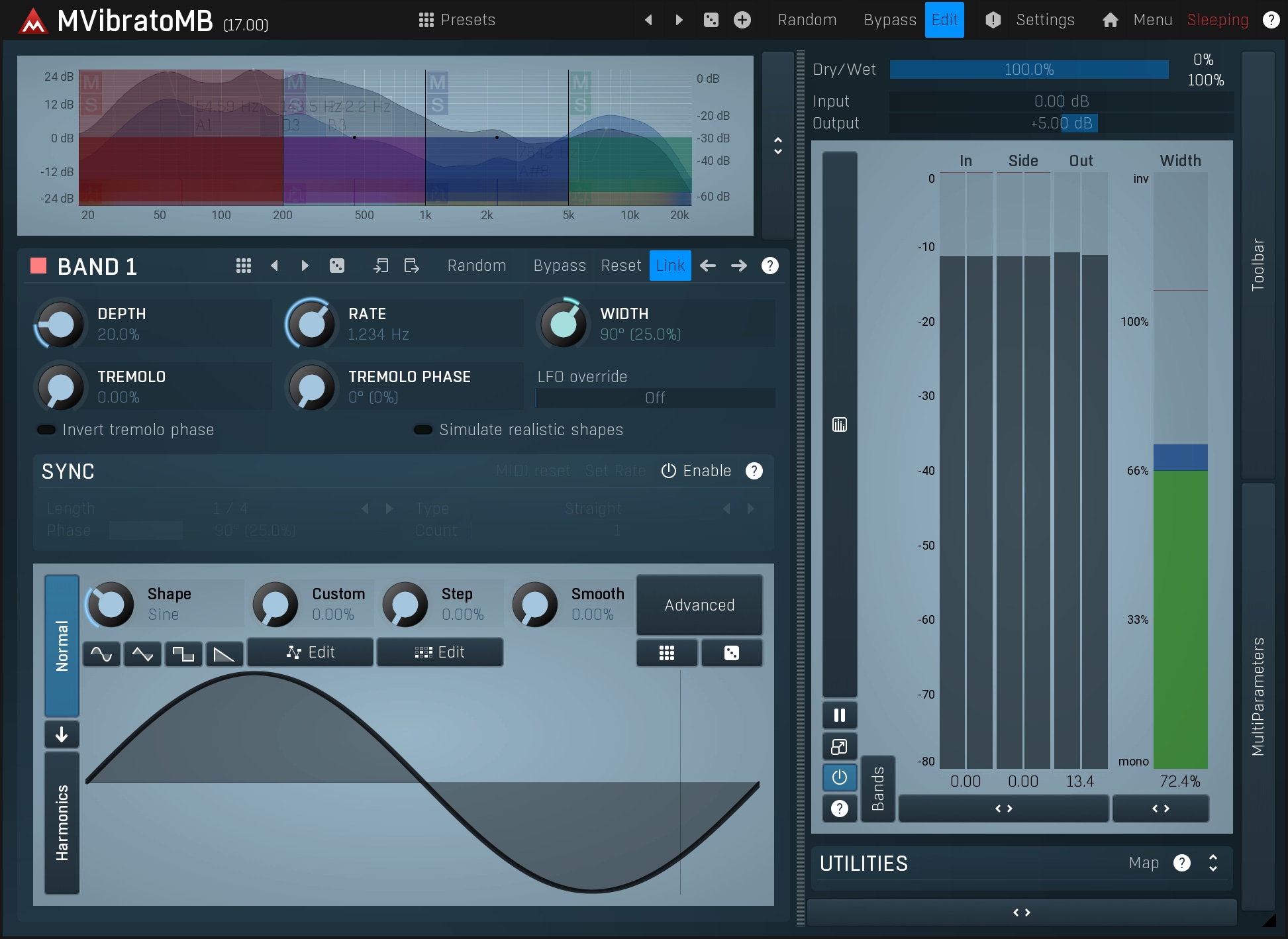Select the sawtooth wave shape preset icon

point(224,654)
